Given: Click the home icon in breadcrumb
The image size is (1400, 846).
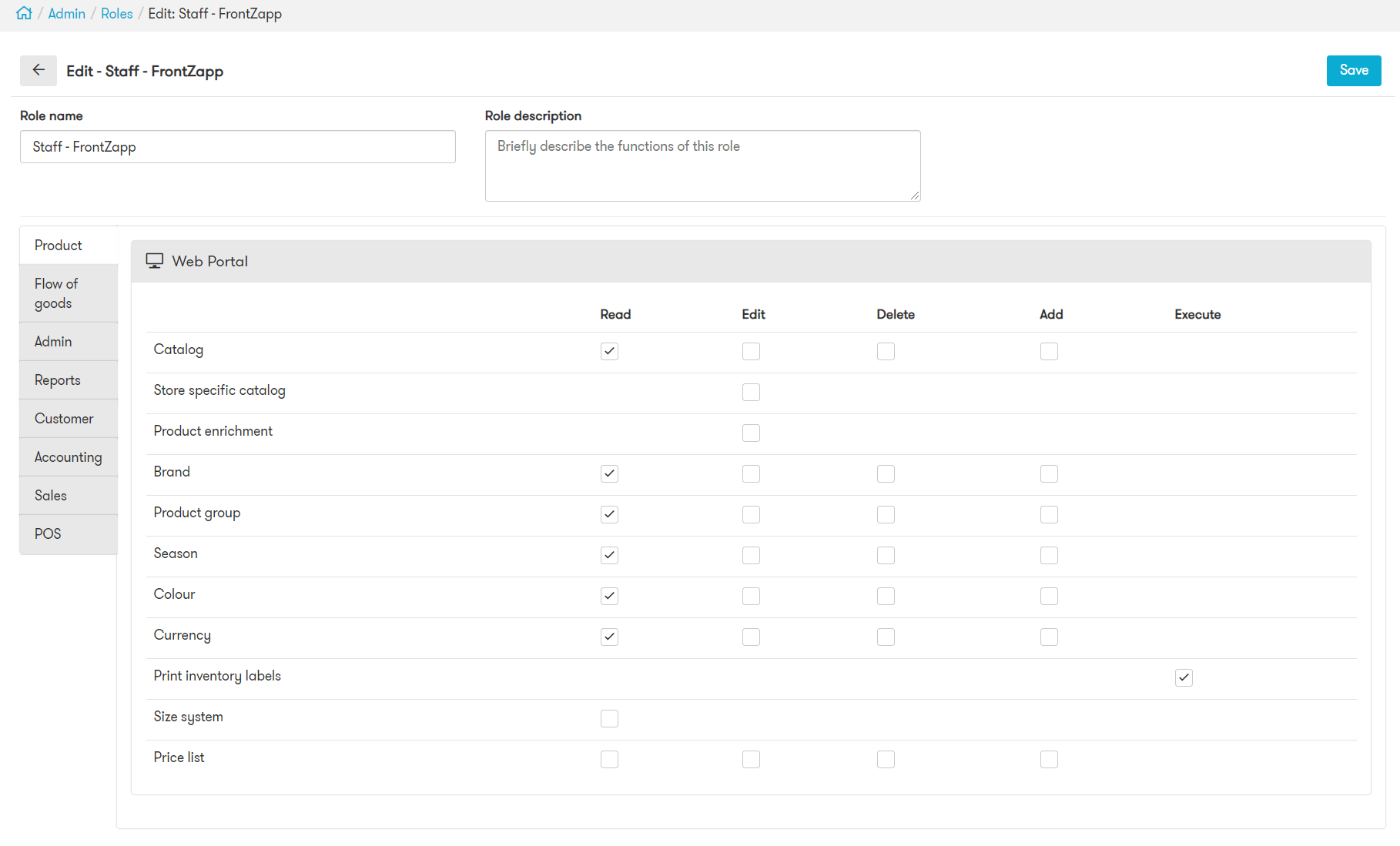Looking at the screenshot, I should 24,13.
